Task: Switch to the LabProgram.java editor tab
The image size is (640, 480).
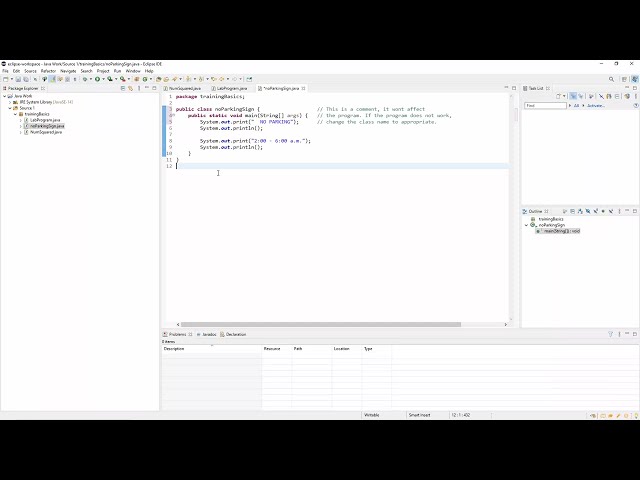Action: 230,88
